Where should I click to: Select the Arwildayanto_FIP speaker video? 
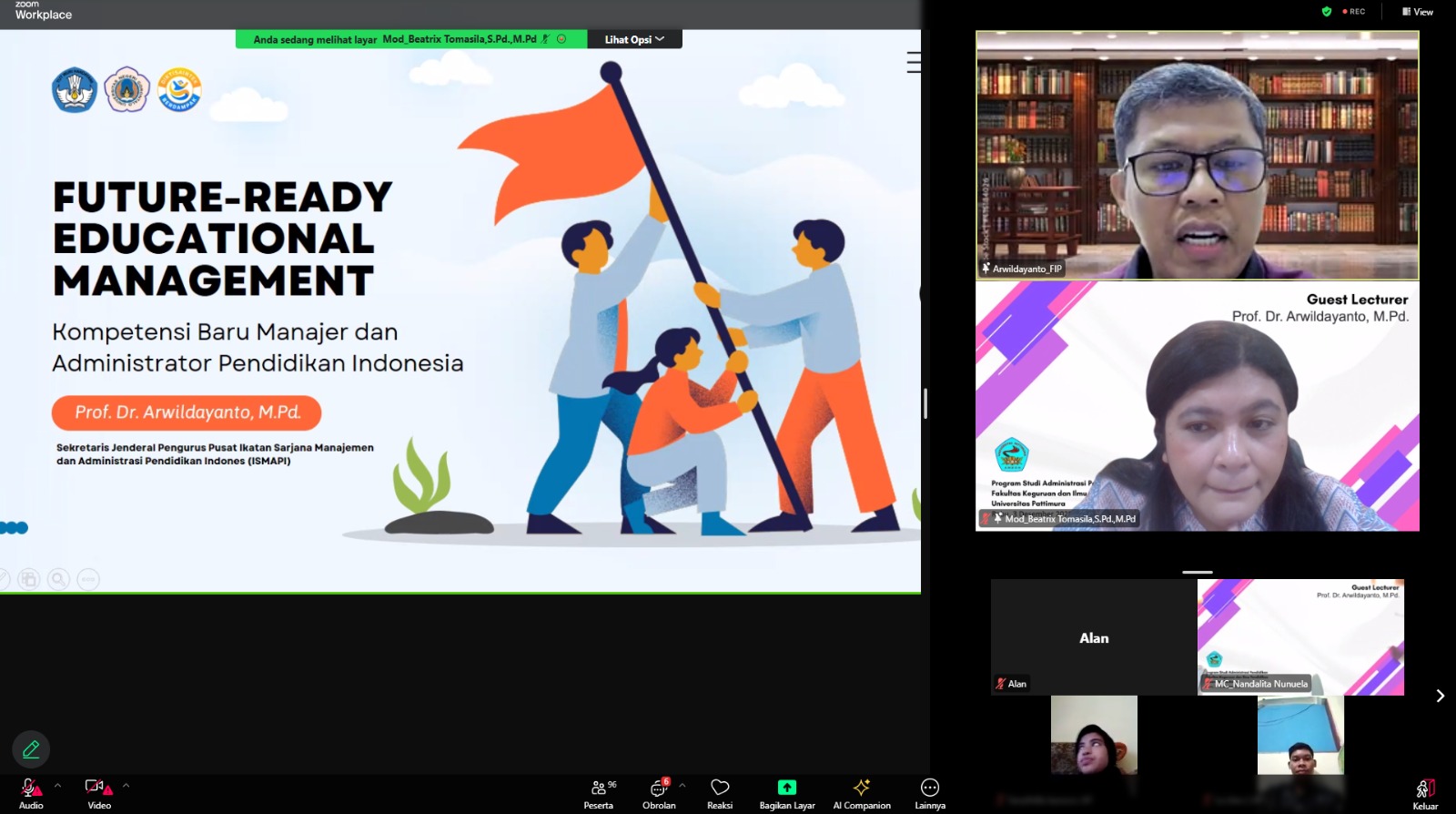pyautogui.click(x=1198, y=155)
